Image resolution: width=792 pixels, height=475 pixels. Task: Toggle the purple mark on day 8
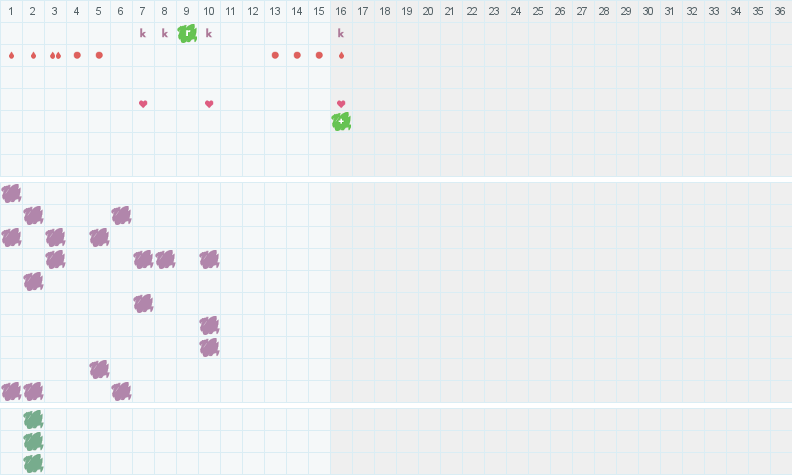pyautogui.click(x=165, y=260)
